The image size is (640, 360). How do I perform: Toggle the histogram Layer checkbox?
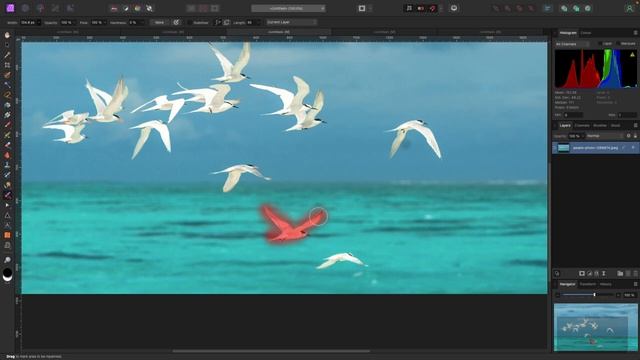[x=600, y=43]
